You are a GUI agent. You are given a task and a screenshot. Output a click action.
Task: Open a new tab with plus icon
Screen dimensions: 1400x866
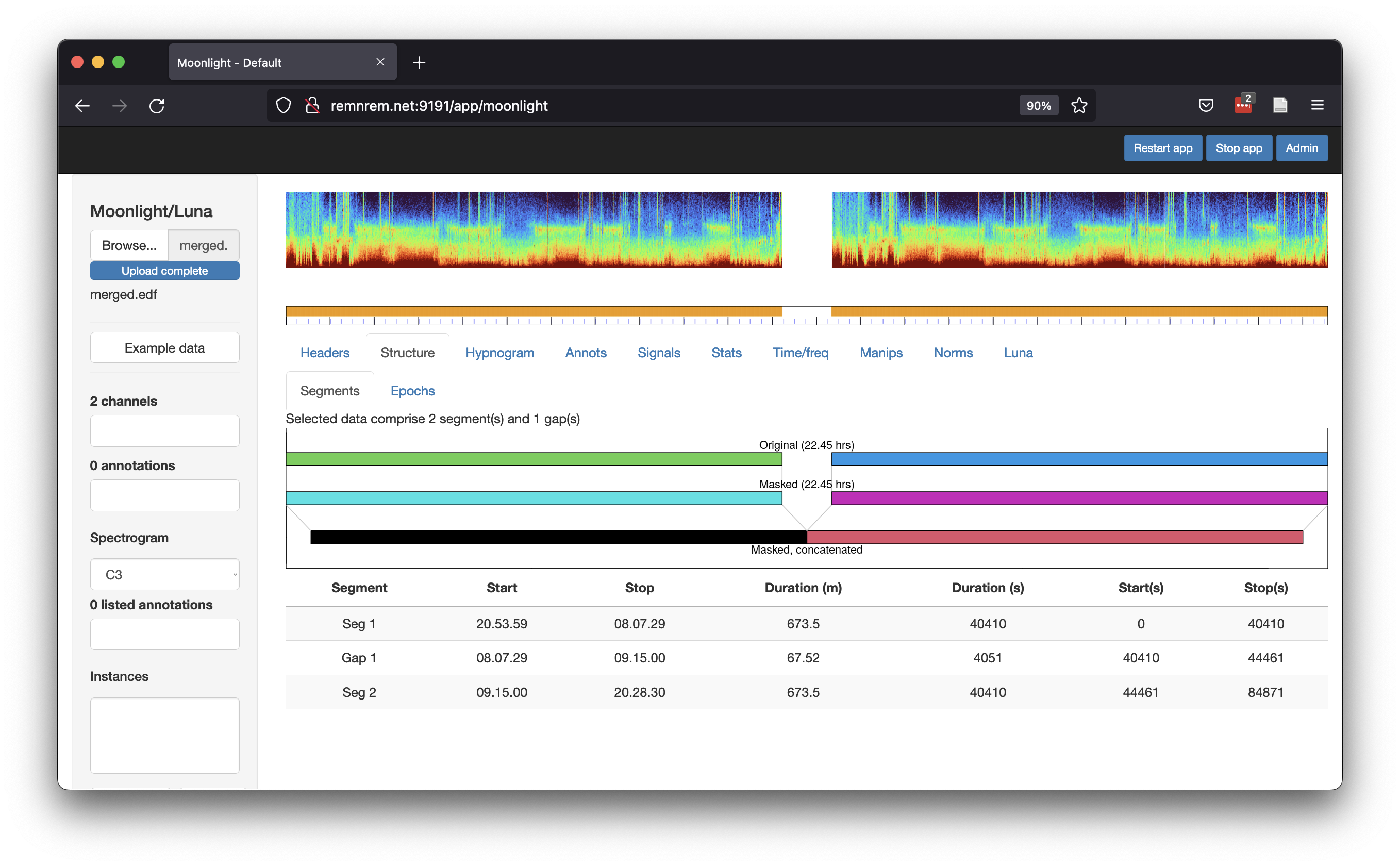419,62
